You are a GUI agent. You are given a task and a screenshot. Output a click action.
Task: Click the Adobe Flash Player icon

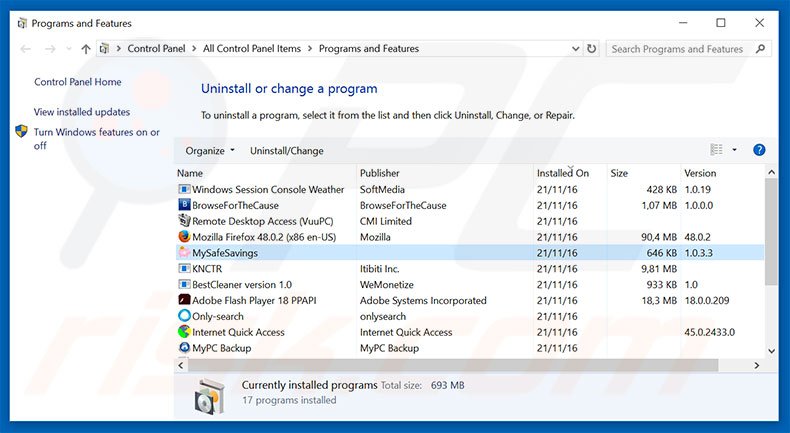tap(184, 300)
